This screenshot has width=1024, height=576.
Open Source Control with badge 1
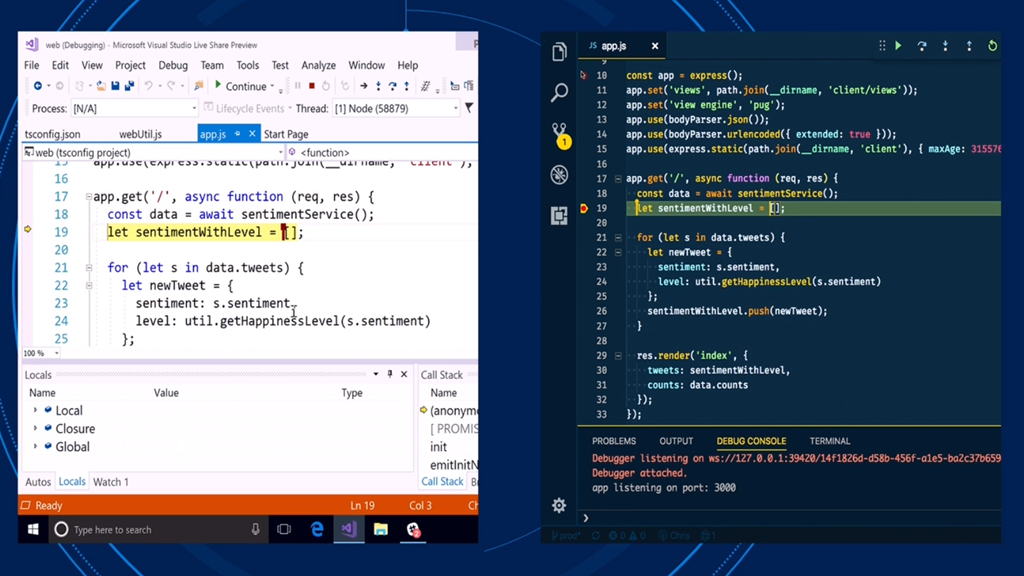tap(559, 134)
